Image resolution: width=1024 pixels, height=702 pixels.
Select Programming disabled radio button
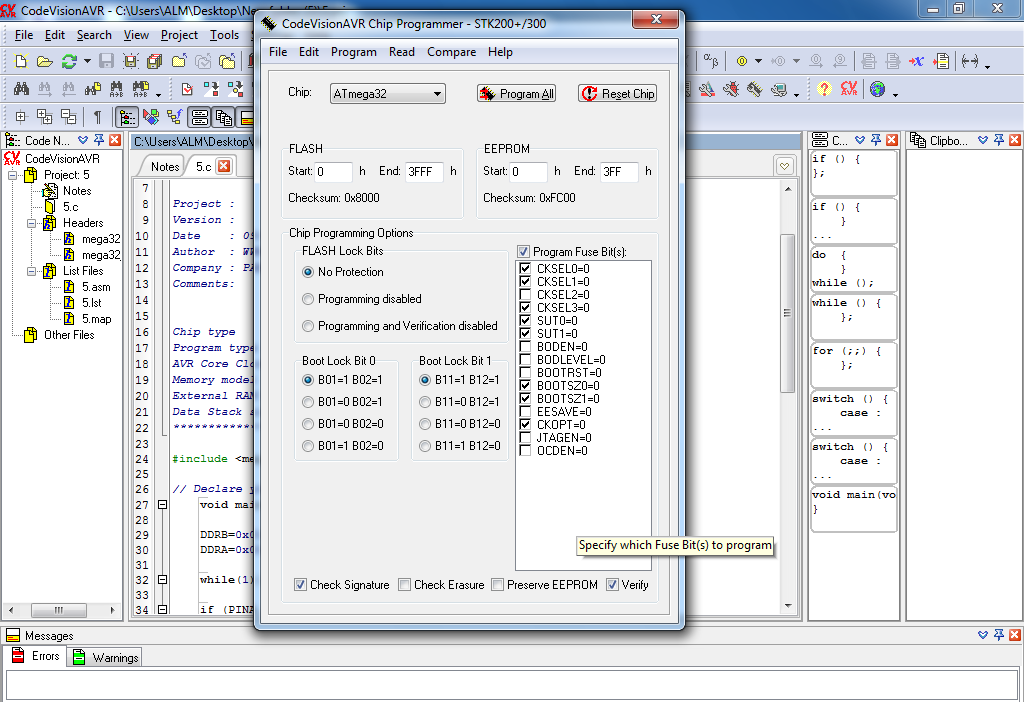[308, 299]
